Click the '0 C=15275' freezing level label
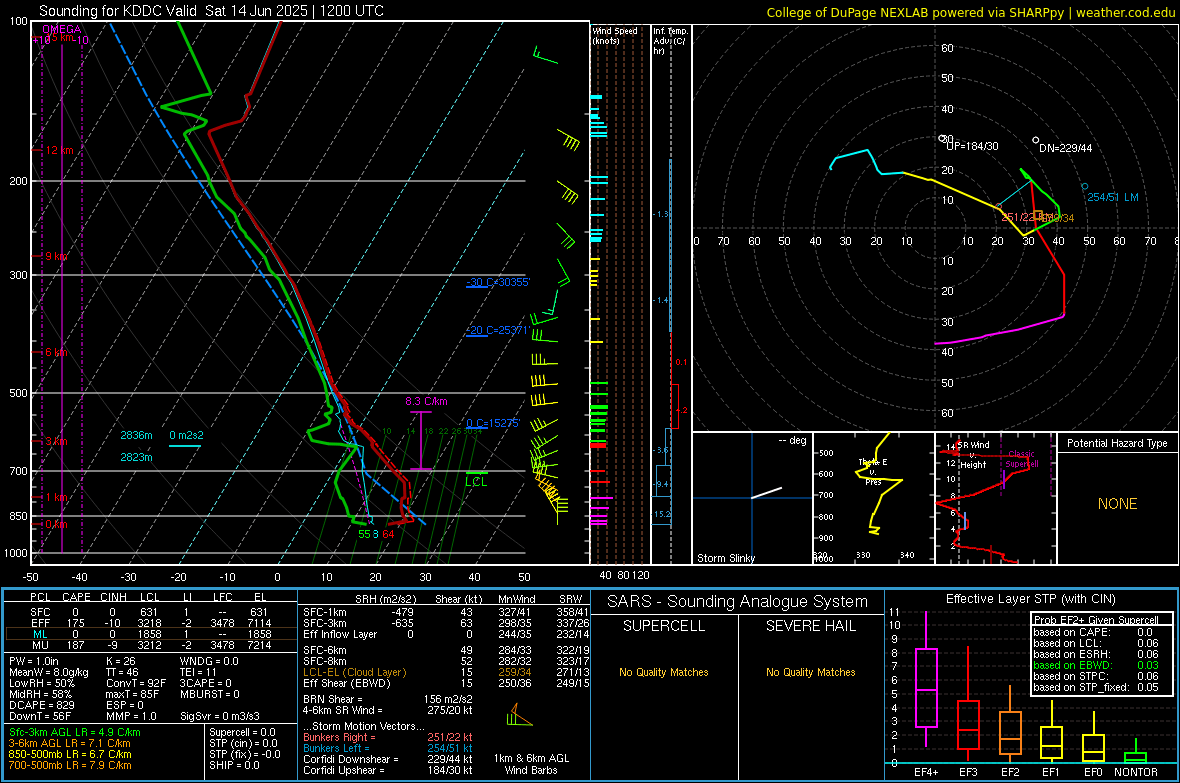The height and width of the screenshot is (783, 1180). tap(492, 423)
